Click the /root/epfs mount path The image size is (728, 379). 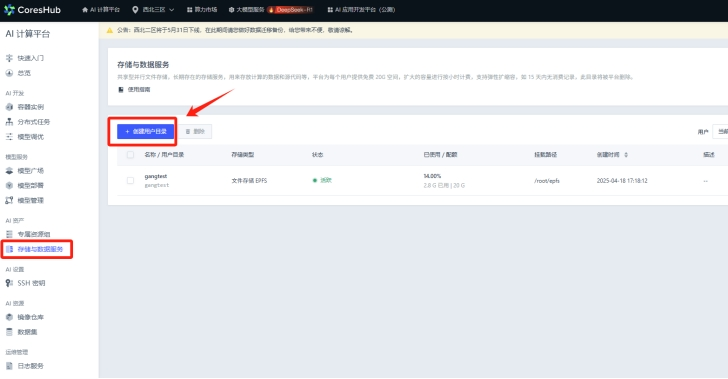(x=547, y=180)
